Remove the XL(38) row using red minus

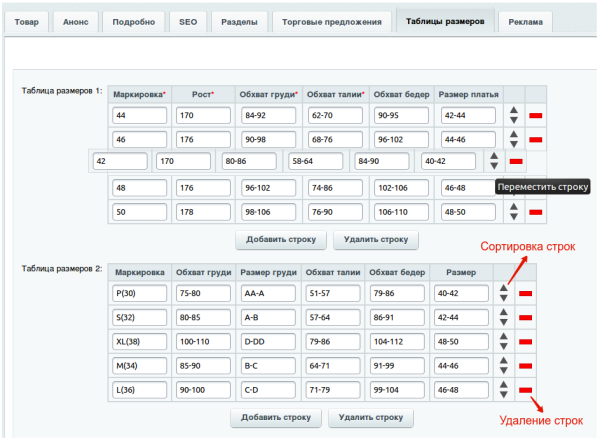523,341
